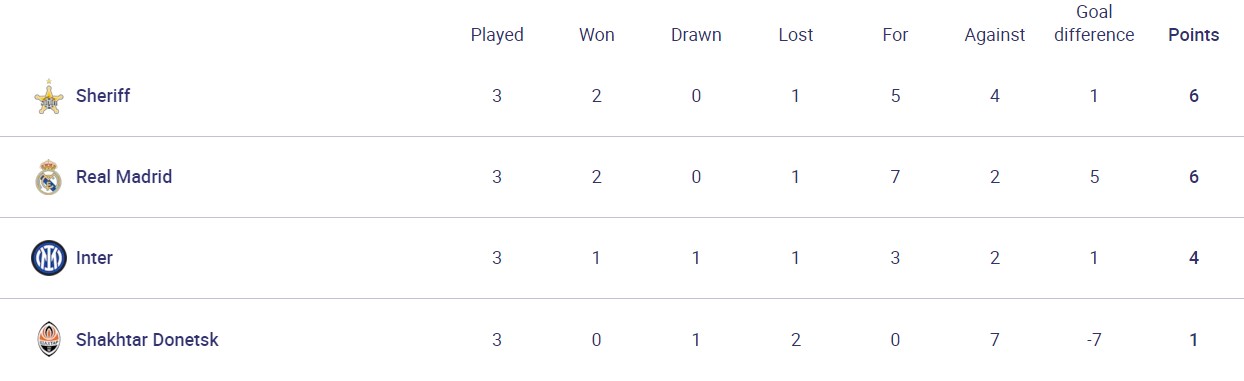1244x381 pixels.
Task: Click the Shakhtar Donetsk crest icon
Action: click(48, 339)
